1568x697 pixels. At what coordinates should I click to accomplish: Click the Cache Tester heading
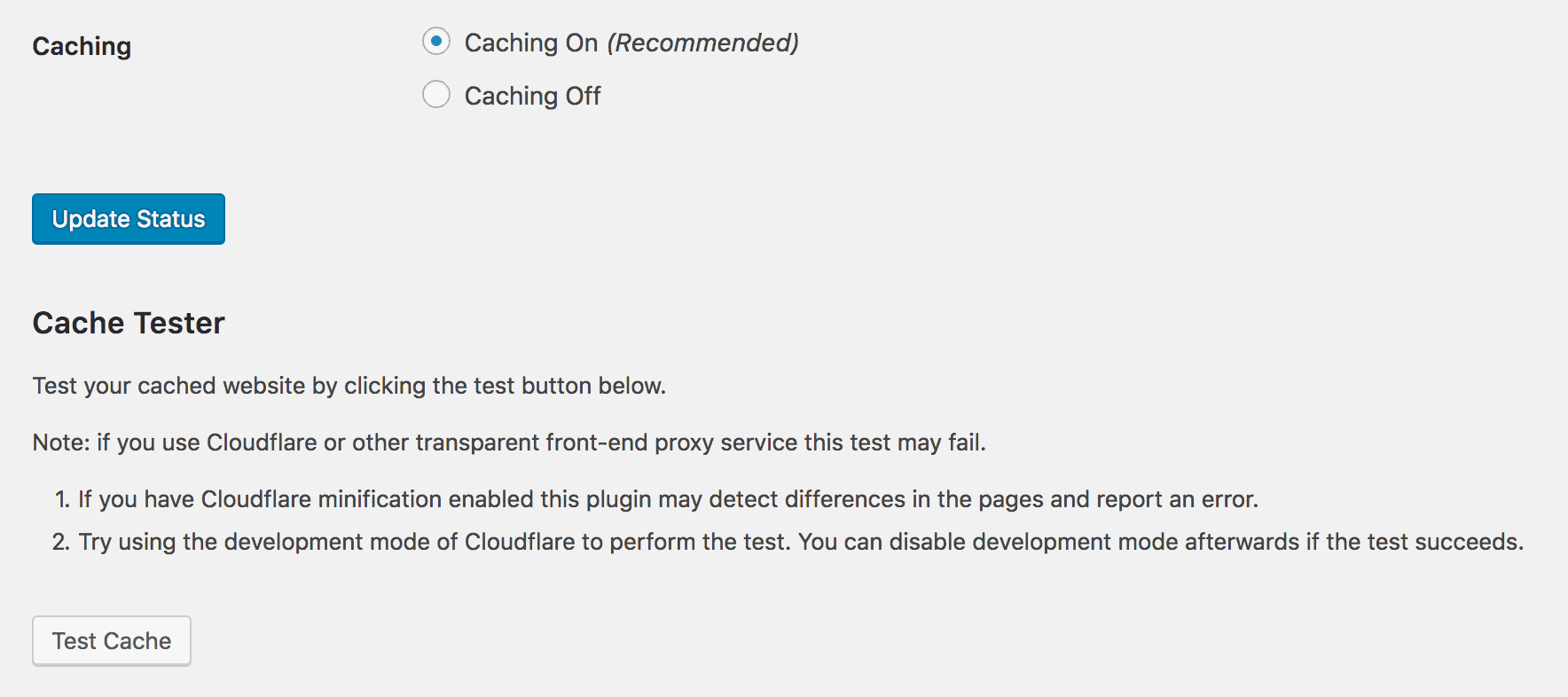(x=129, y=323)
